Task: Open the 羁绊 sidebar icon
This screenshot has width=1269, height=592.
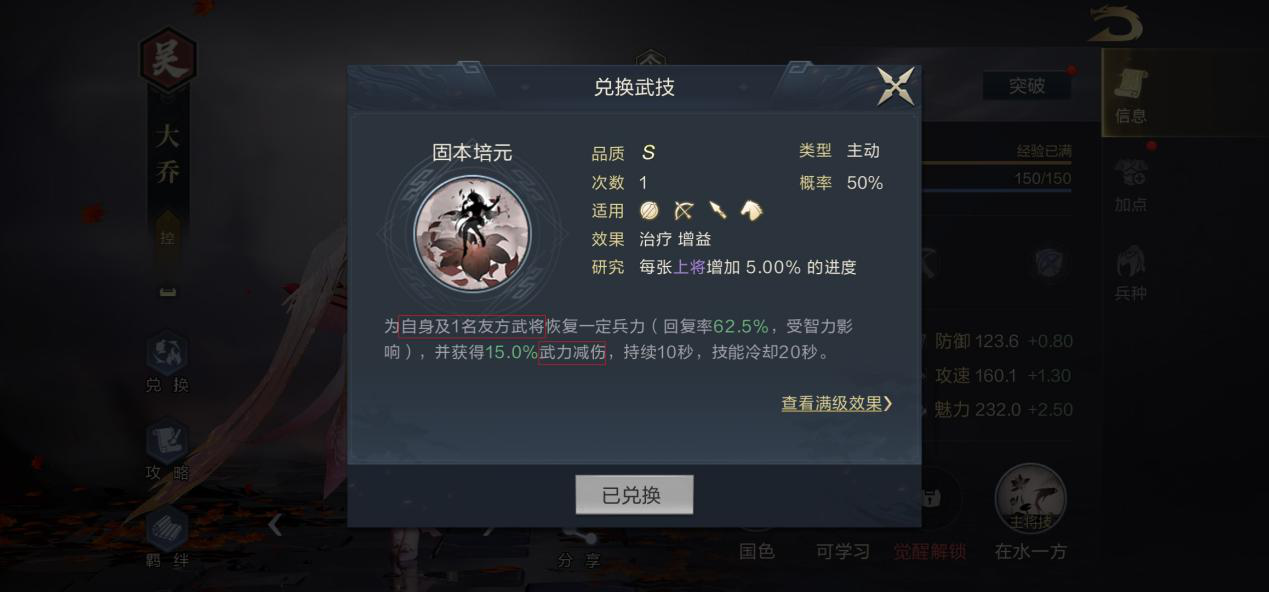Action: click(x=167, y=537)
